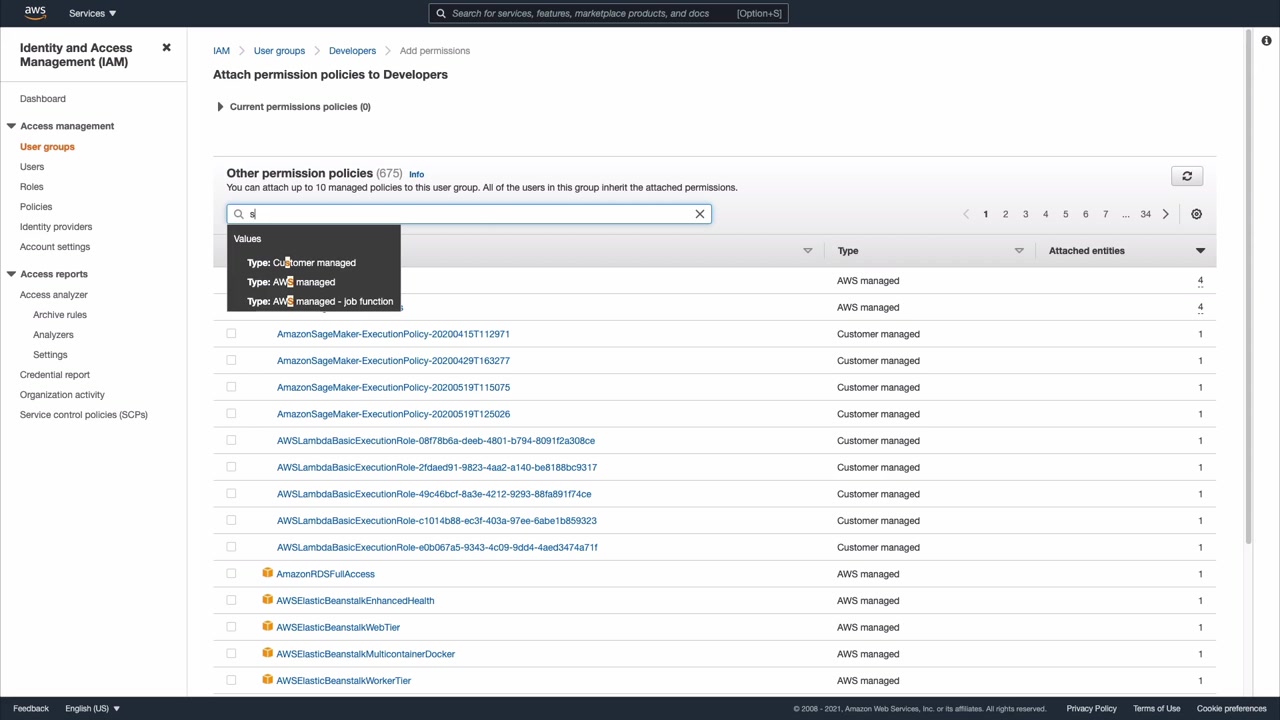1280x720 pixels.
Task: Open the Info link beside policies heading
Action: 416,174
